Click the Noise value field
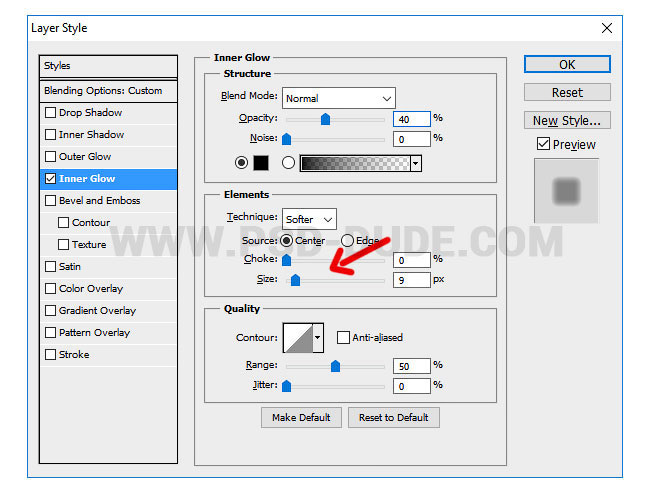Image resolution: width=650 pixels, height=495 pixels. [412, 139]
